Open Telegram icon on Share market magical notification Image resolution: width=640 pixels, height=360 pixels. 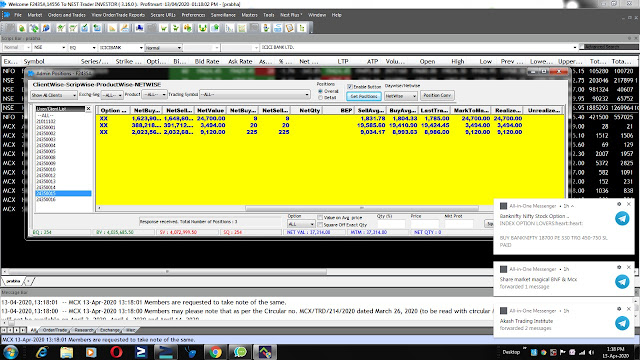click(x=622, y=282)
